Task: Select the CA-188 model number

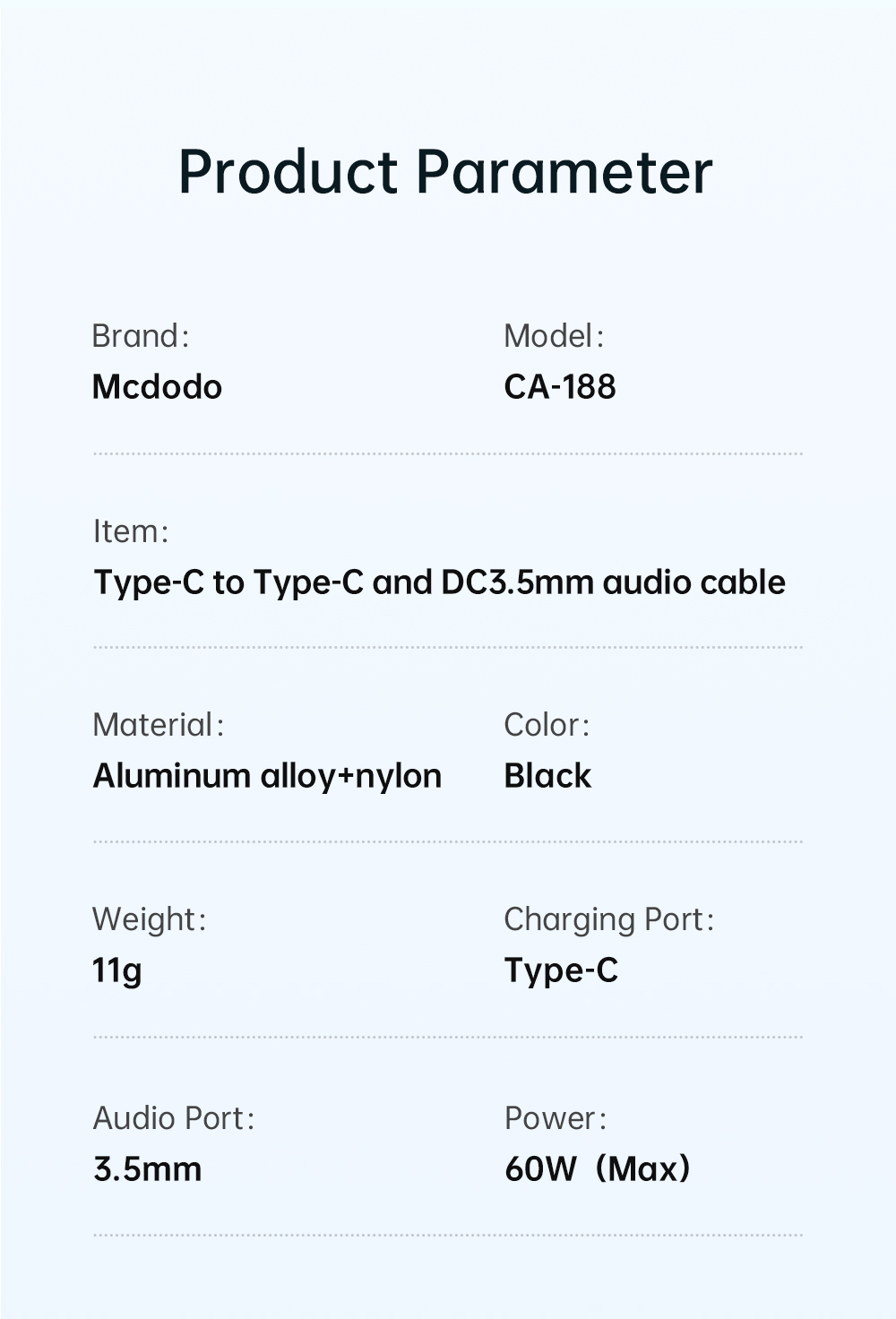Action: point(559,387)
